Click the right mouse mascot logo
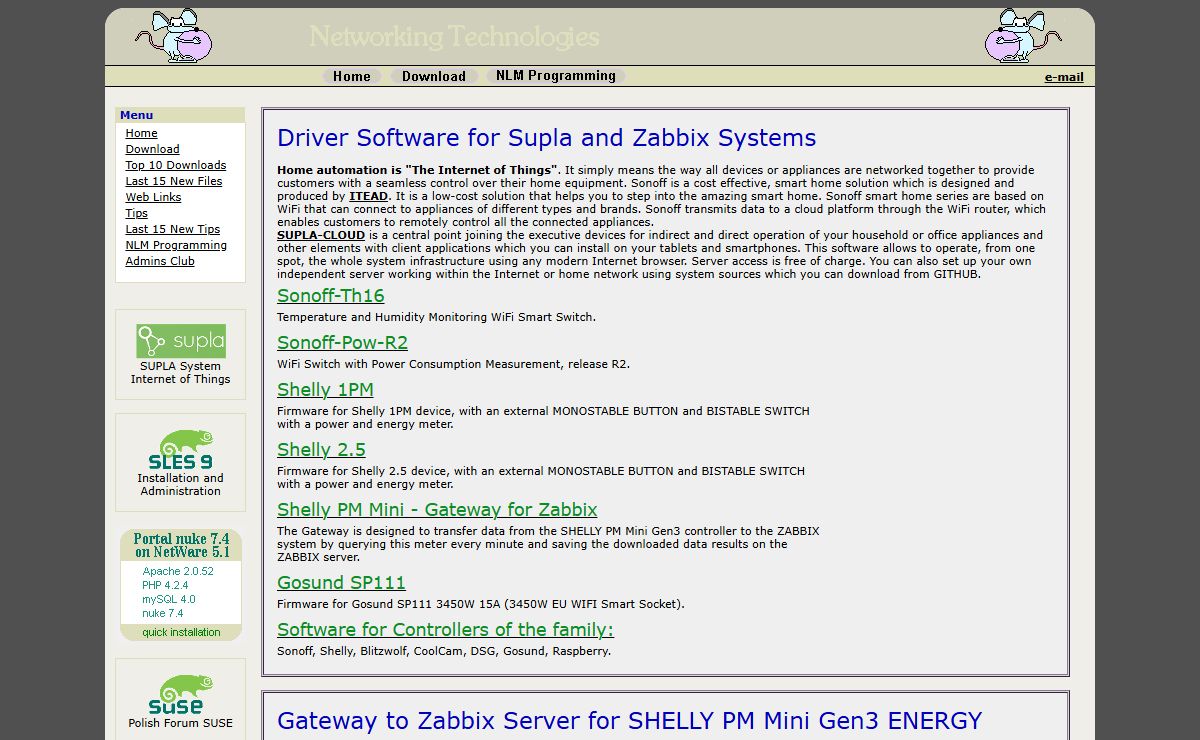 tap(1024, 36)
